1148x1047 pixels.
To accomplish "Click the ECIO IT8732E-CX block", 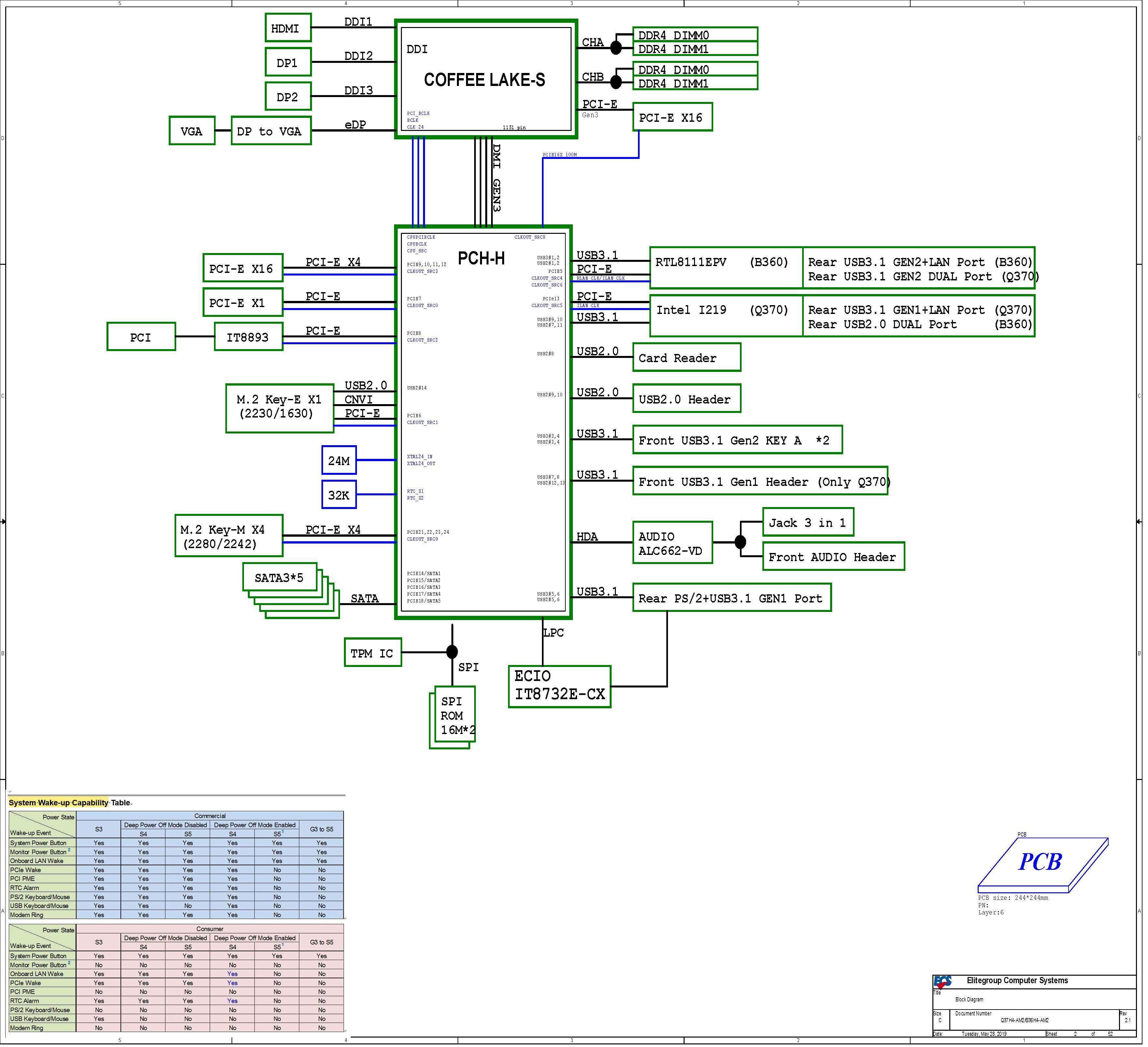I will click(x=559, y=686).
